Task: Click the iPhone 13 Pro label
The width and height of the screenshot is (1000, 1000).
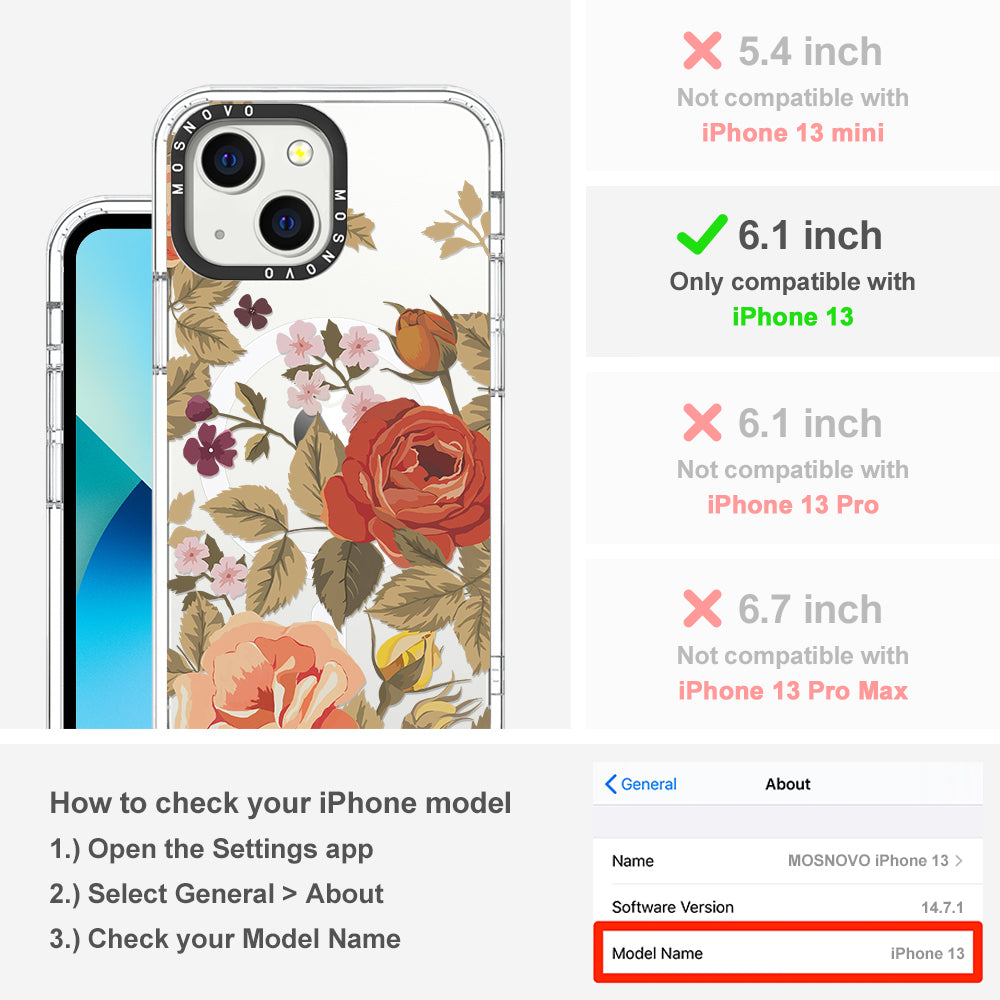Action: 793,504
